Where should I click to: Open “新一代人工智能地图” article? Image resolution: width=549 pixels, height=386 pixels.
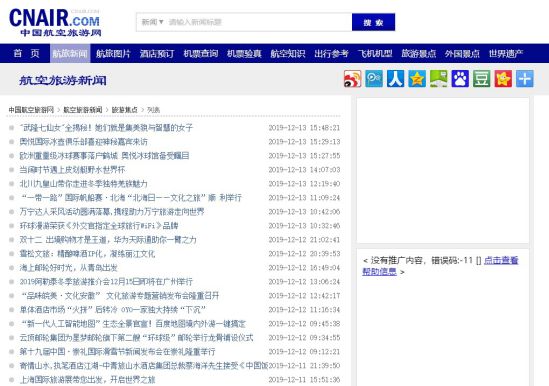click(x=133, y=324)
